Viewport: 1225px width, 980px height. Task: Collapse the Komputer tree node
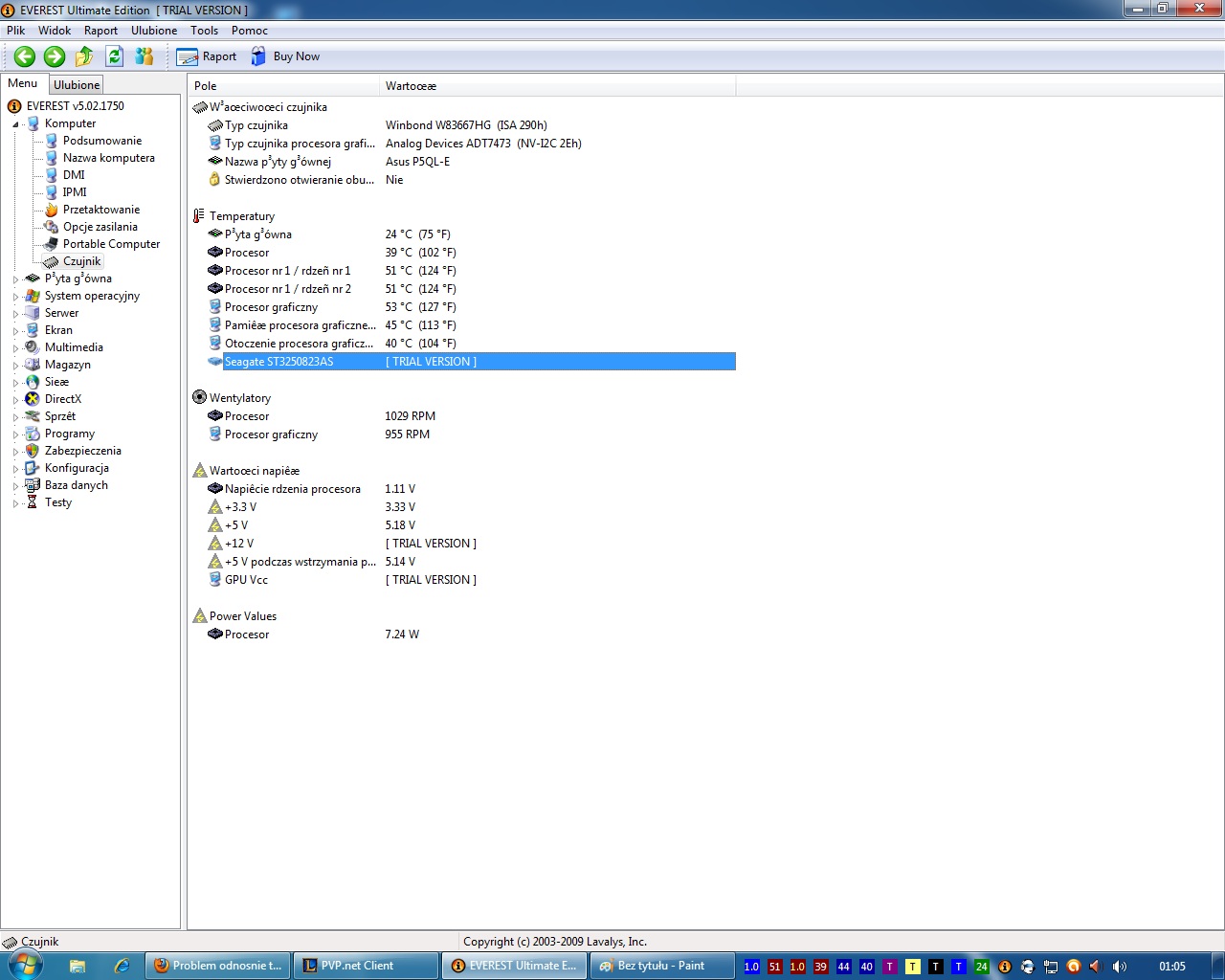coord(16,124)
